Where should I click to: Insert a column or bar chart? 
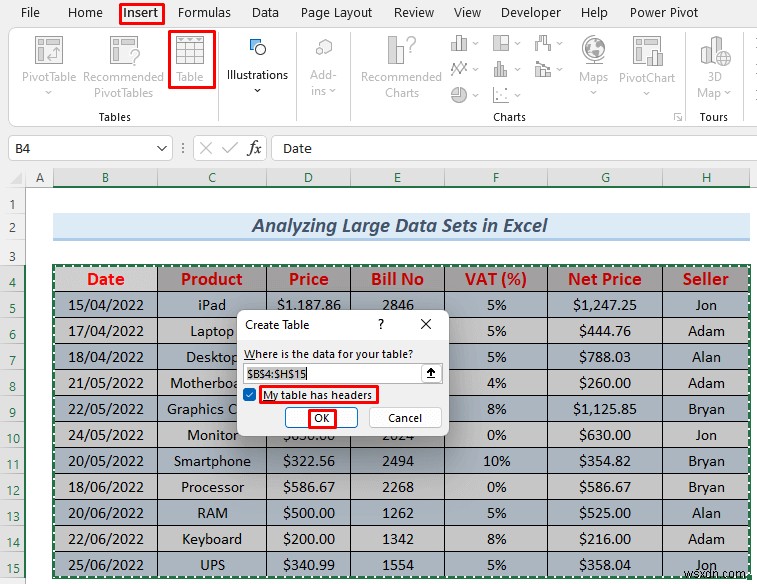(x=459, y=43)
